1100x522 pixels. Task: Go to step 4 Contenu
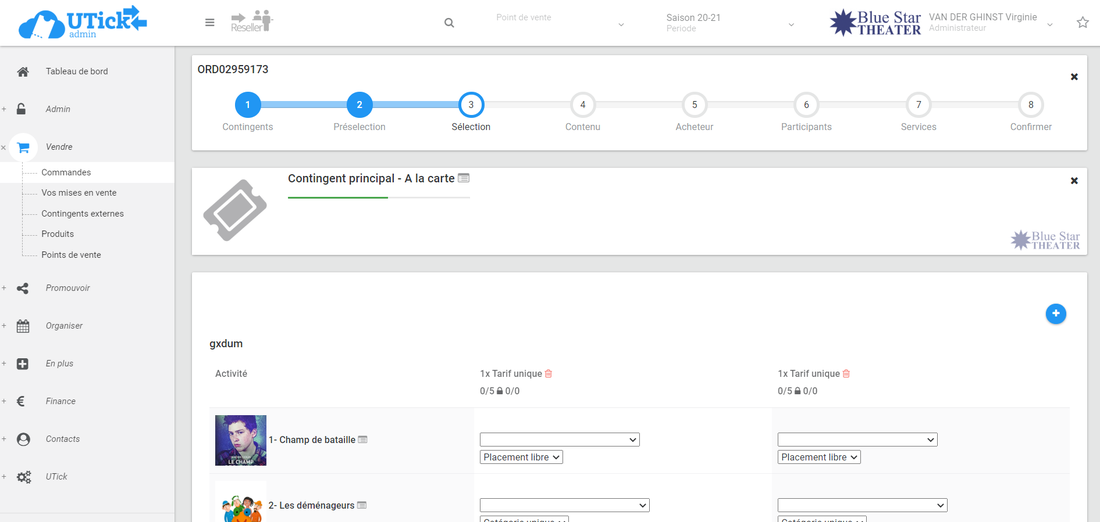[583, 105]
